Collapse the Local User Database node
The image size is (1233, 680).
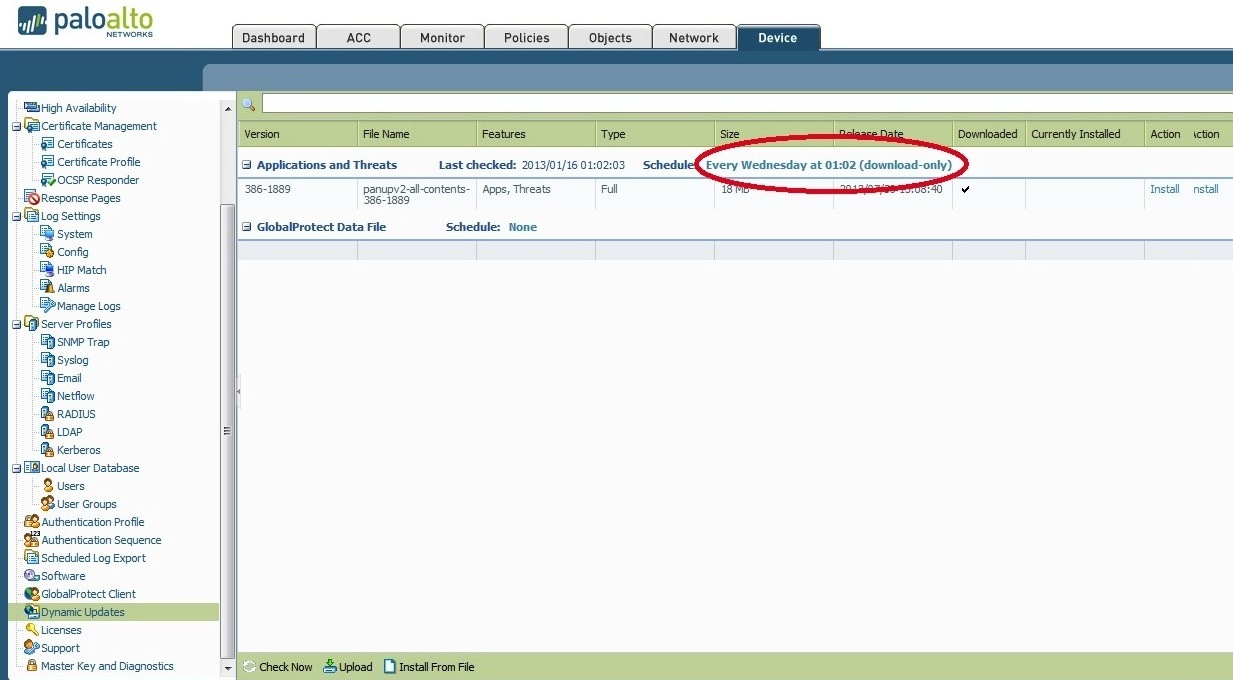[x=16, y=468]
